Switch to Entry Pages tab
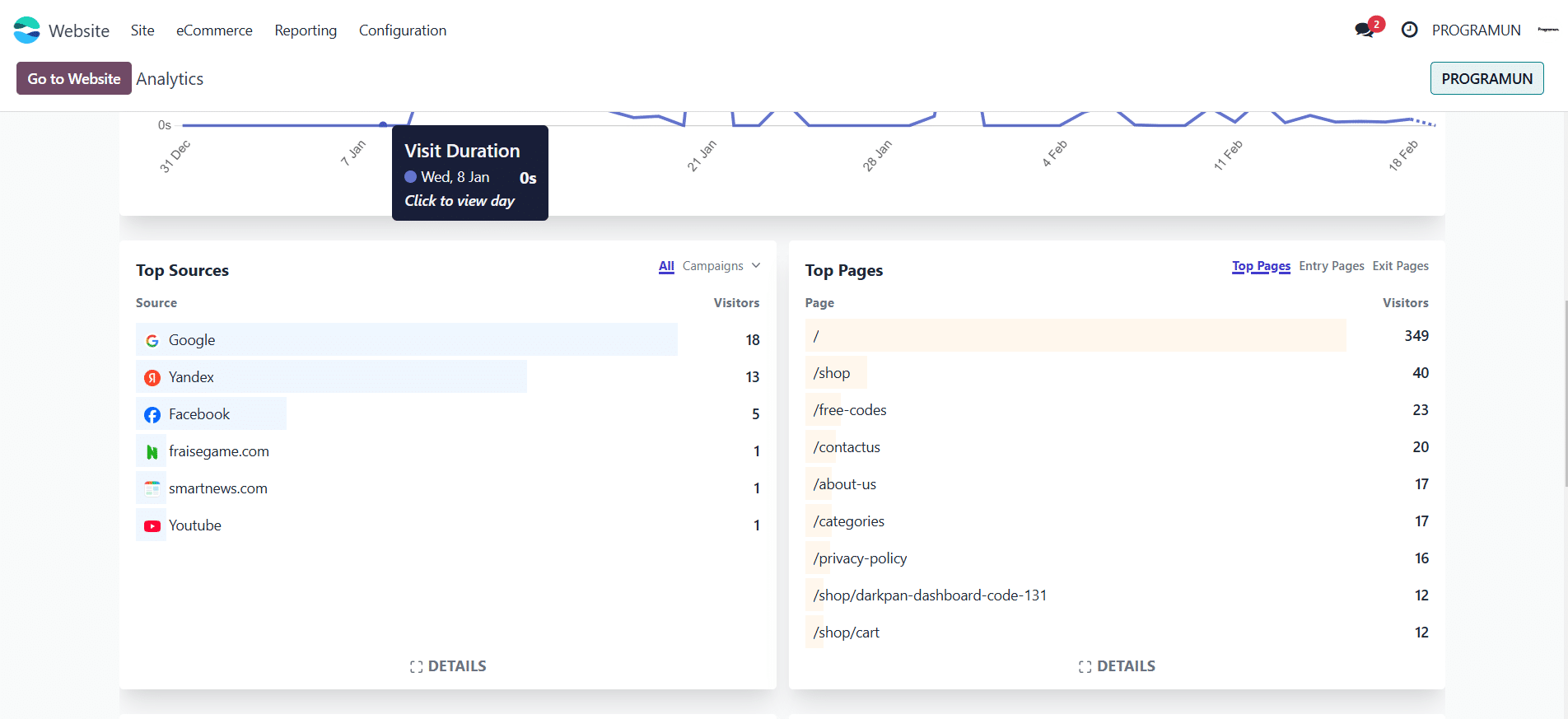1568x719 pixels. (1331, 266)
